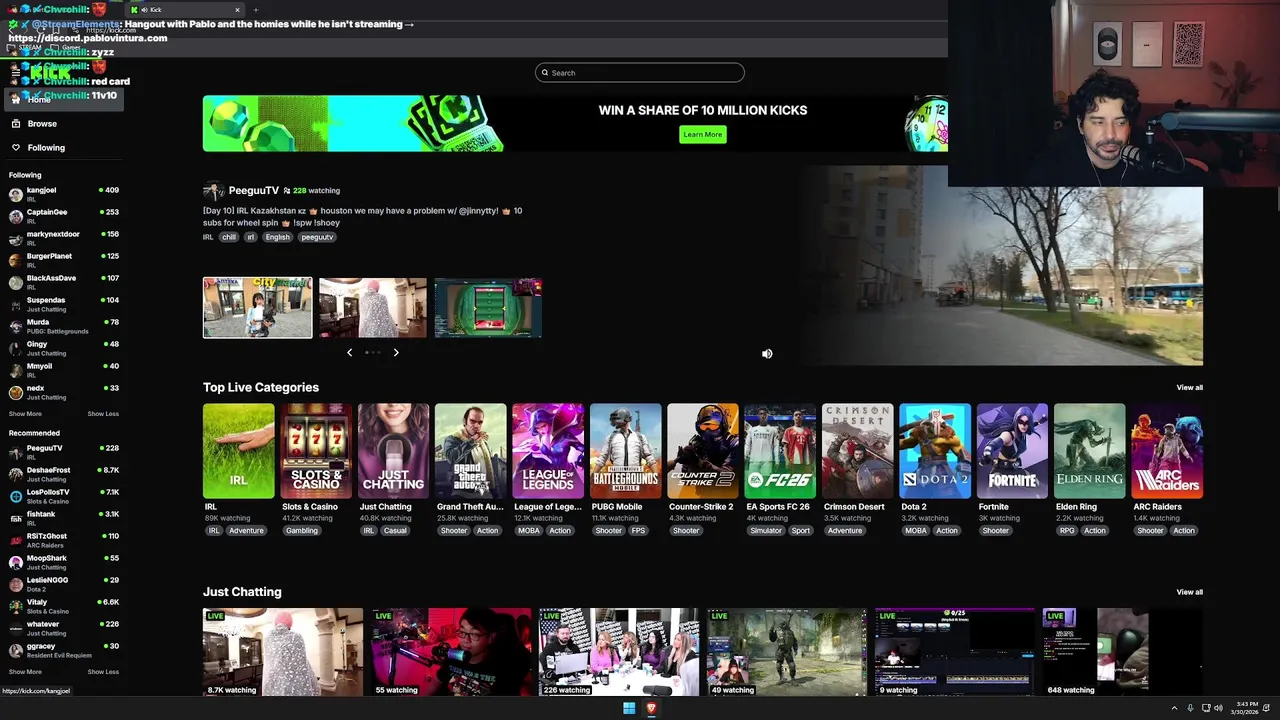Open the IRL category card

[x=239, y=451]
